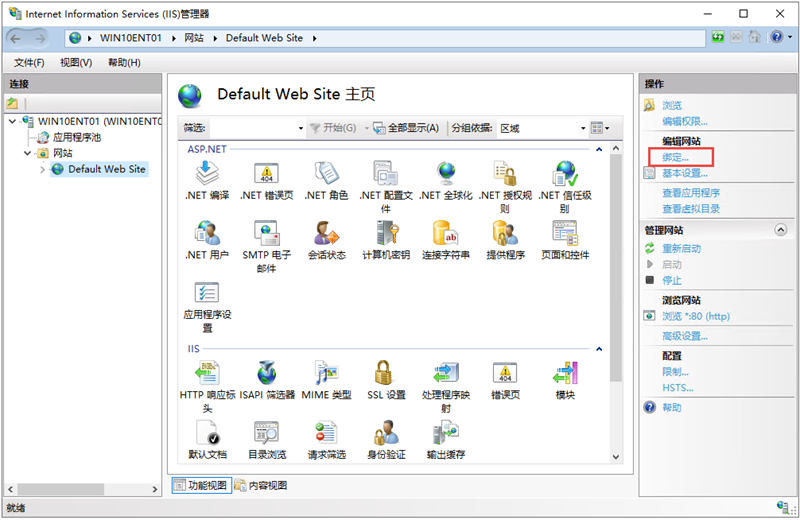Screen dimensions: 800x520
Task: Click 限制... configuration link
Action: [675, 372]
